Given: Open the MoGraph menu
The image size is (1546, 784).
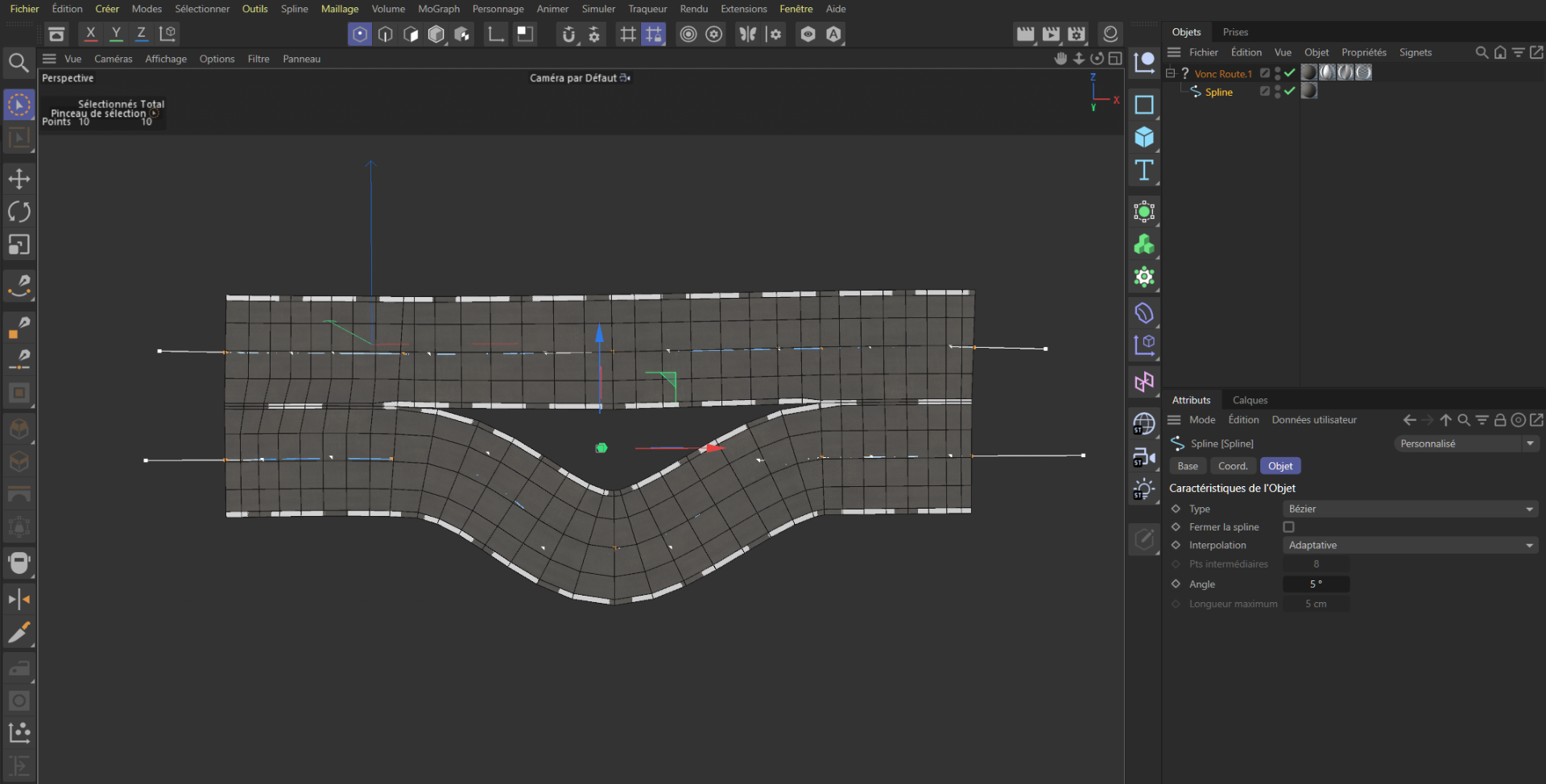Looking at the screenshot, I should [438, 9].
